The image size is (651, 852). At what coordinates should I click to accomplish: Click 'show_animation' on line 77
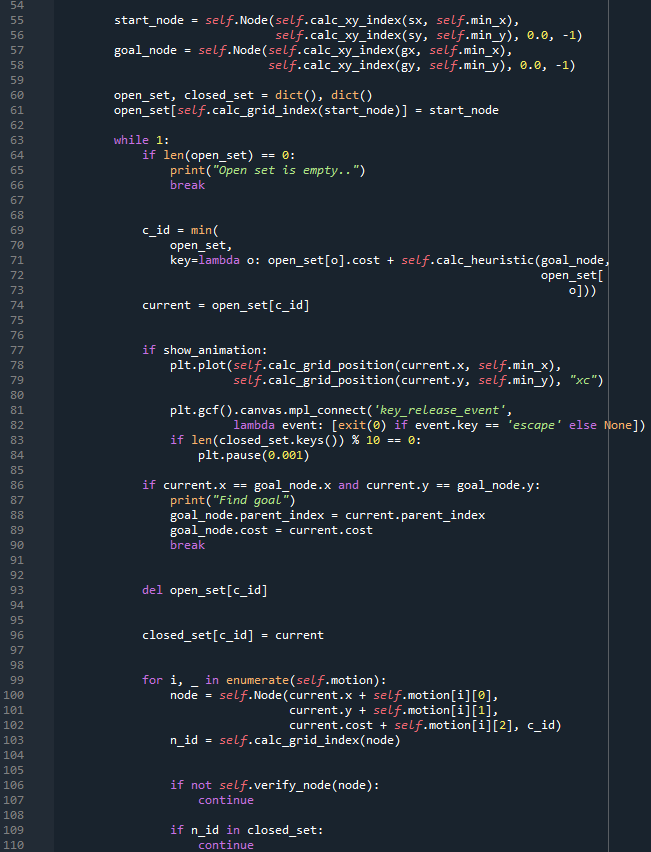point(212,350)
